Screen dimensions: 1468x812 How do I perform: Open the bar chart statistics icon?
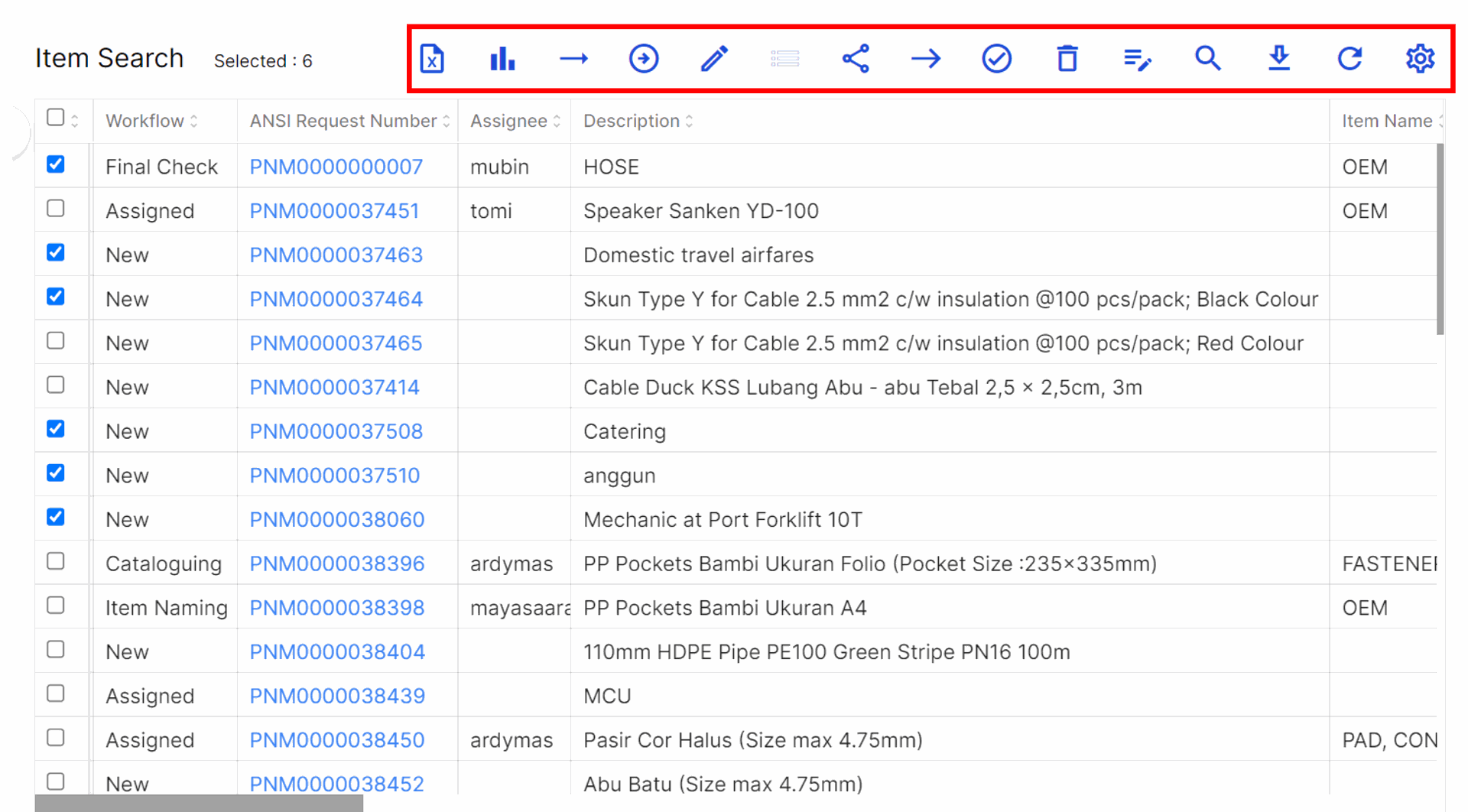[x=502, y=59]
